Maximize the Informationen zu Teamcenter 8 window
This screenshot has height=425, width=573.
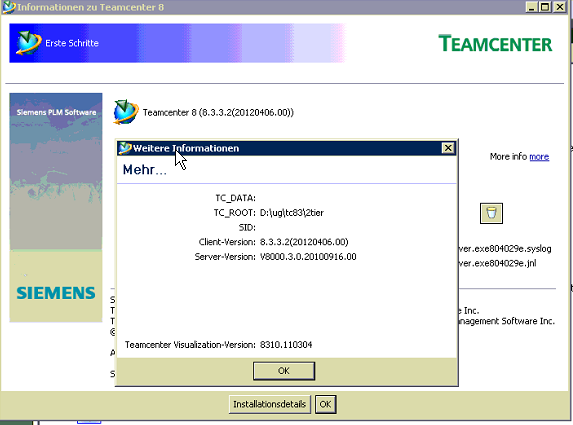click(x=545, y=7)
